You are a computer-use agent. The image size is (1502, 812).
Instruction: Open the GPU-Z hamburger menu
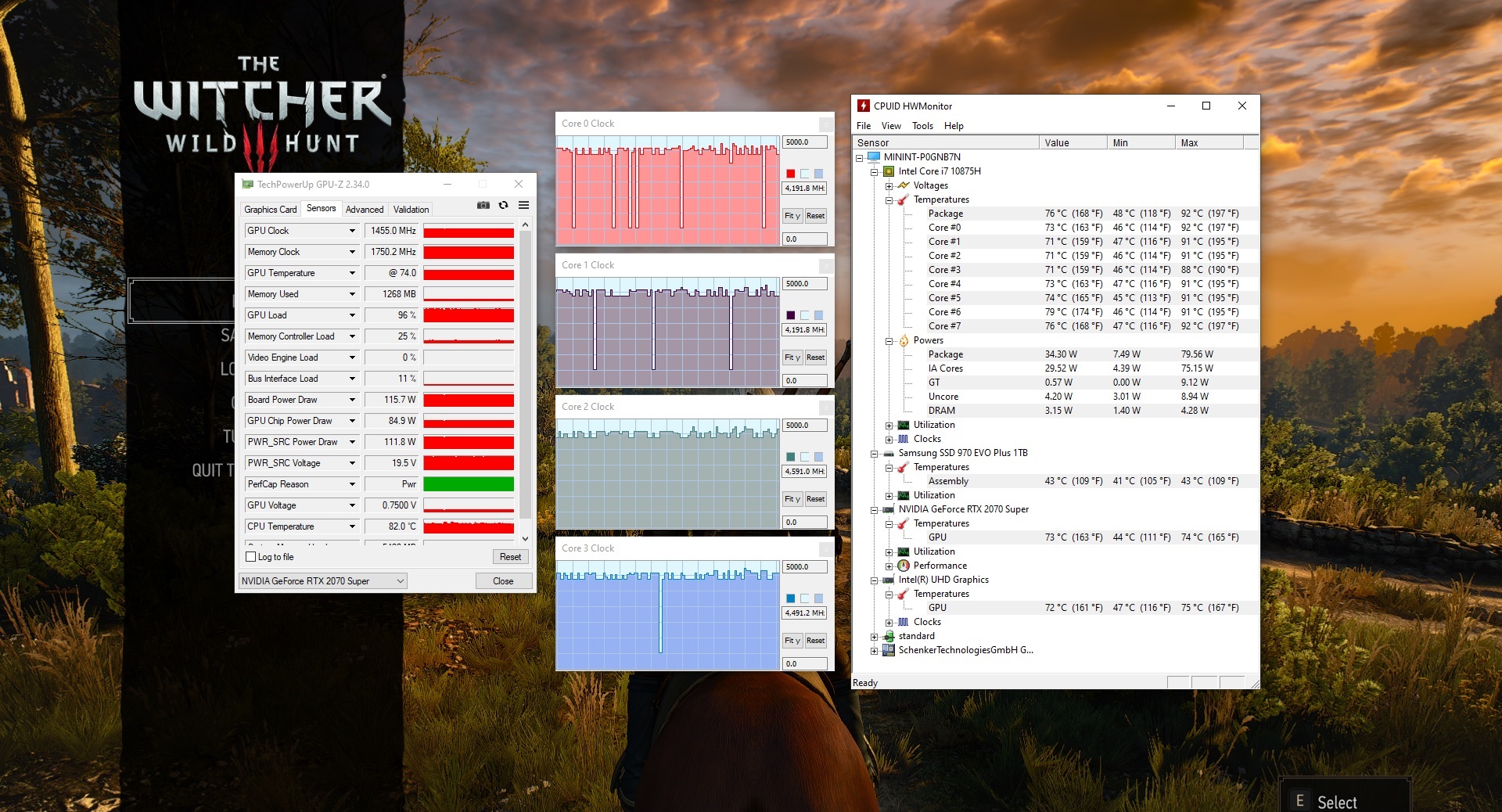click(523, 205)
